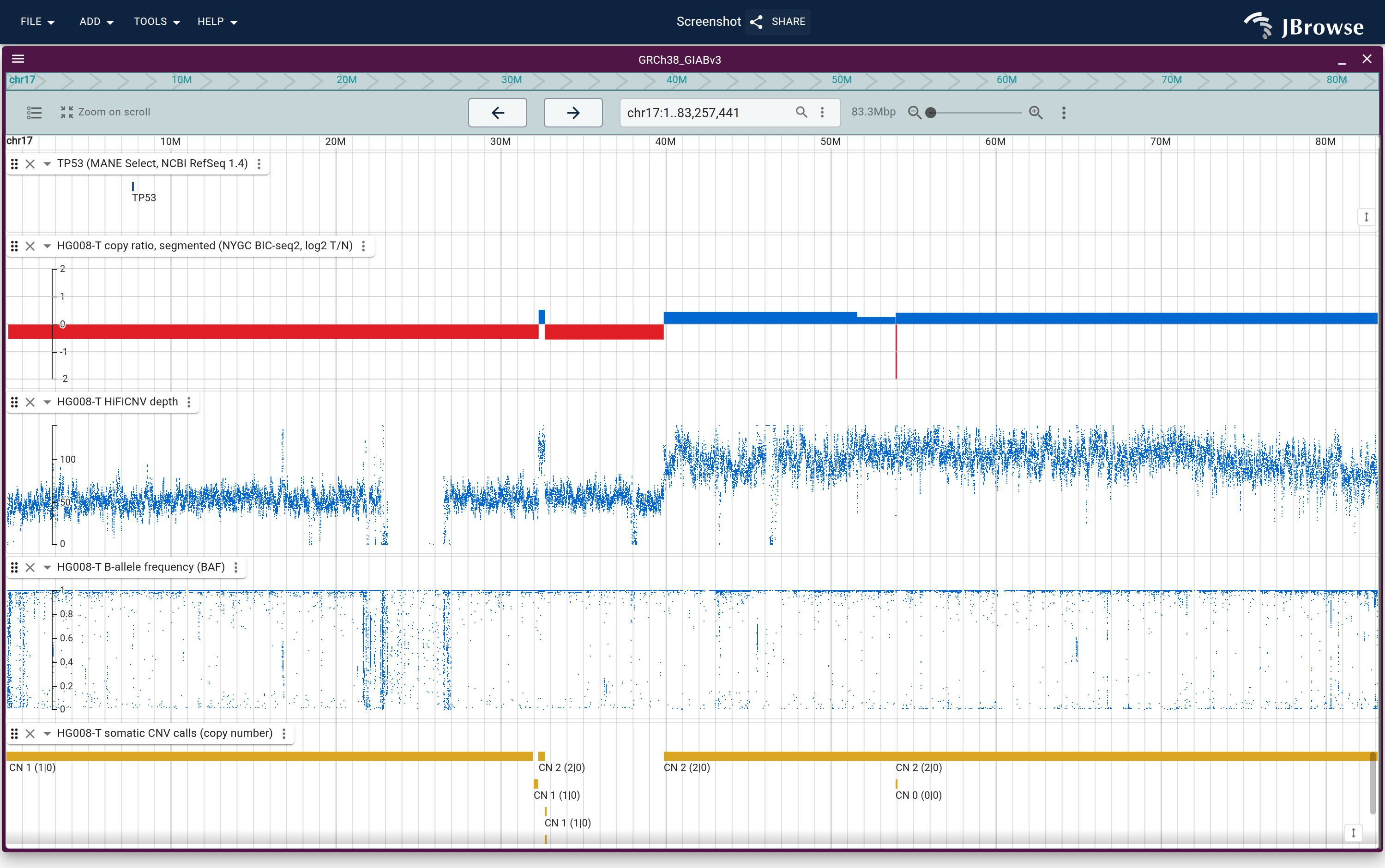
Task: Open copy ratio track options menu
Action: click(363, 246)
